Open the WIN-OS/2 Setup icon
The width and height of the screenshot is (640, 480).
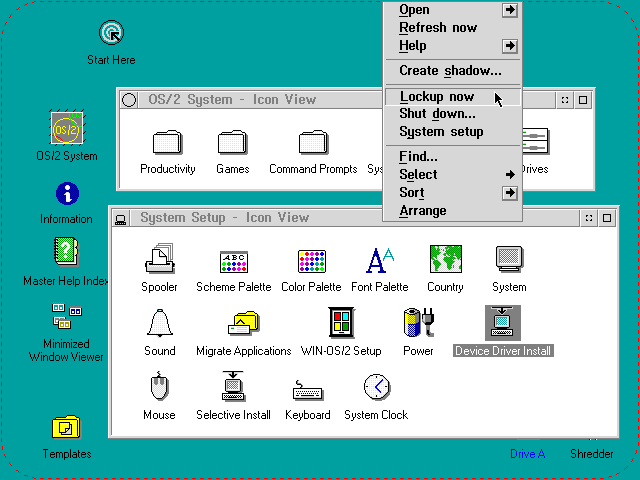tap(341, 322)
